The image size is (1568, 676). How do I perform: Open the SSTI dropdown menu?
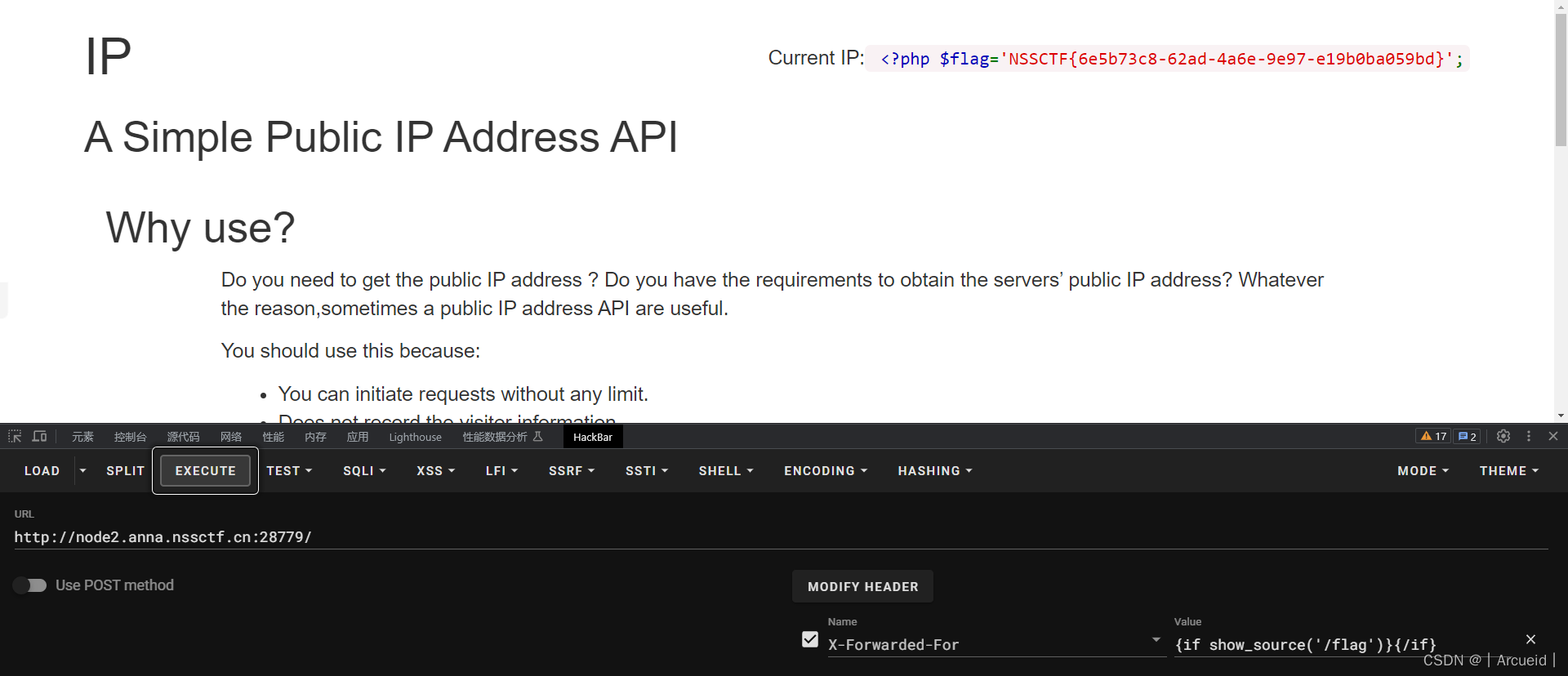coord(647,471)
